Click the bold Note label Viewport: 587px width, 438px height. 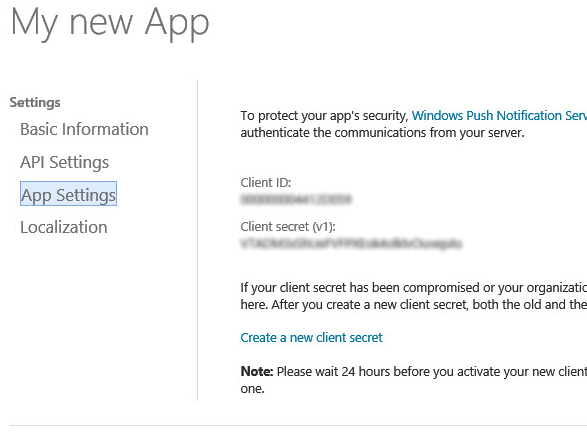[x=257, y=371]
